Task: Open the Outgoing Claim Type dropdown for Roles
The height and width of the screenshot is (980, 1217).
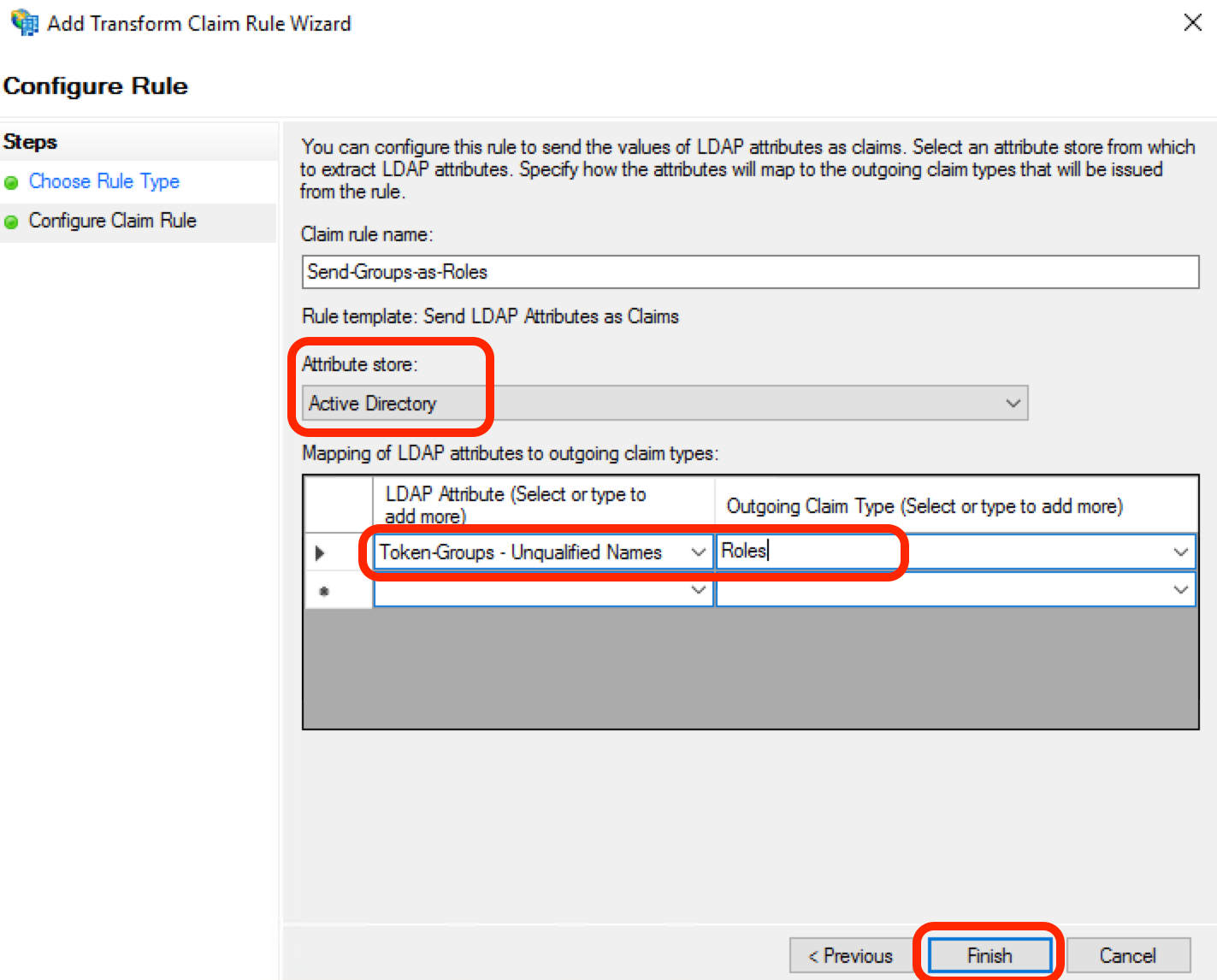Action: (1181, 552)
